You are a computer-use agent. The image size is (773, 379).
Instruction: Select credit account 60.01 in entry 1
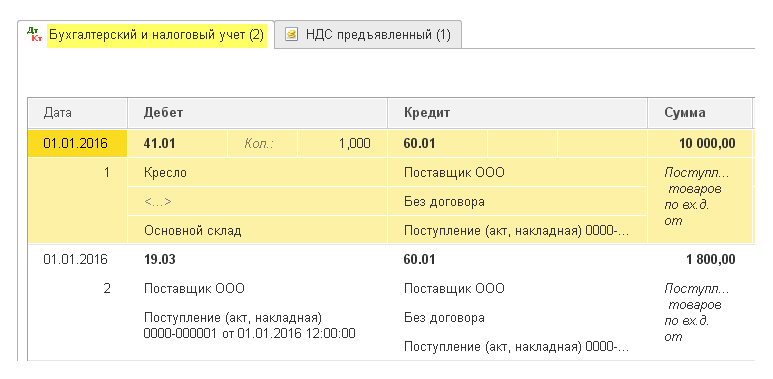click(x=437, y=143)
